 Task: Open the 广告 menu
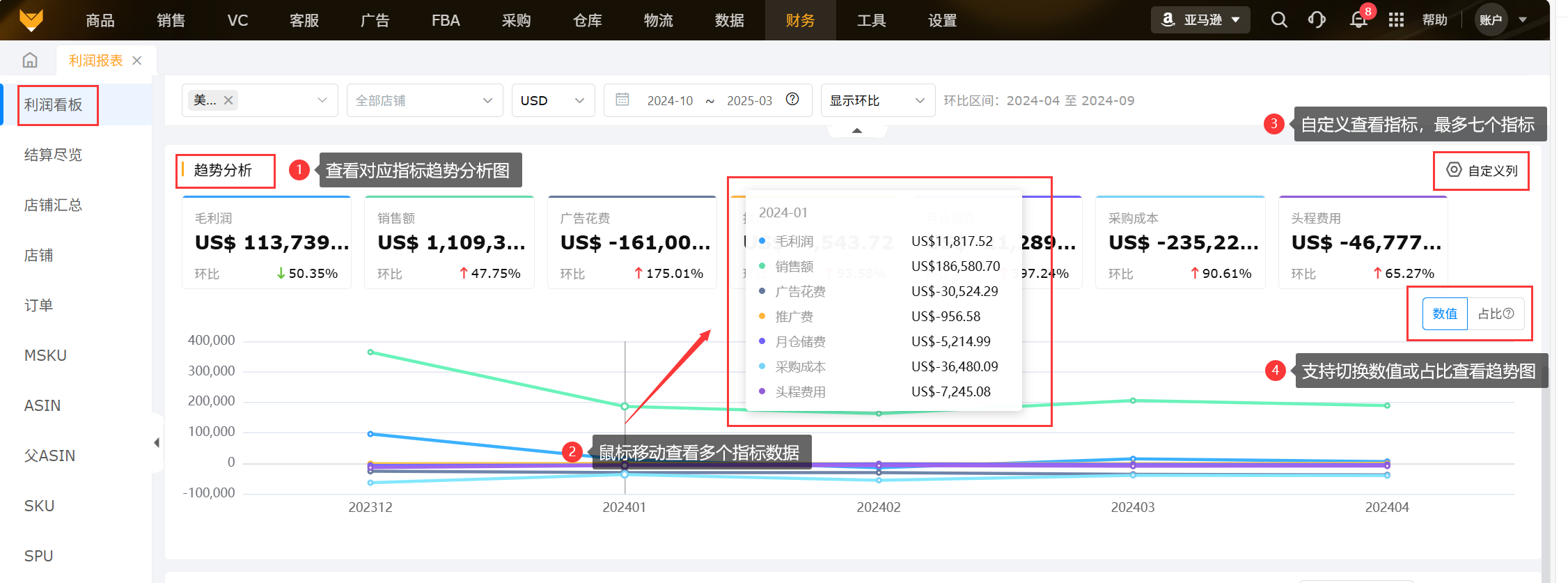point(375,20)
